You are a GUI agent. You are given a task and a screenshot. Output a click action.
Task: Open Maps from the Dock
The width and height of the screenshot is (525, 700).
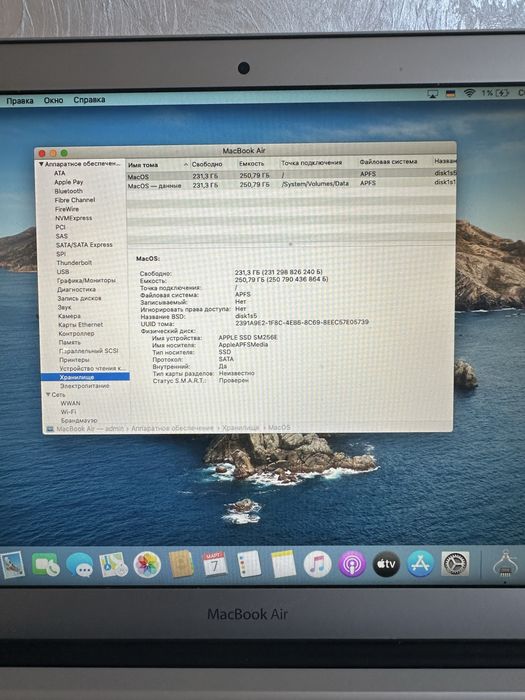(x=113, y=565)
